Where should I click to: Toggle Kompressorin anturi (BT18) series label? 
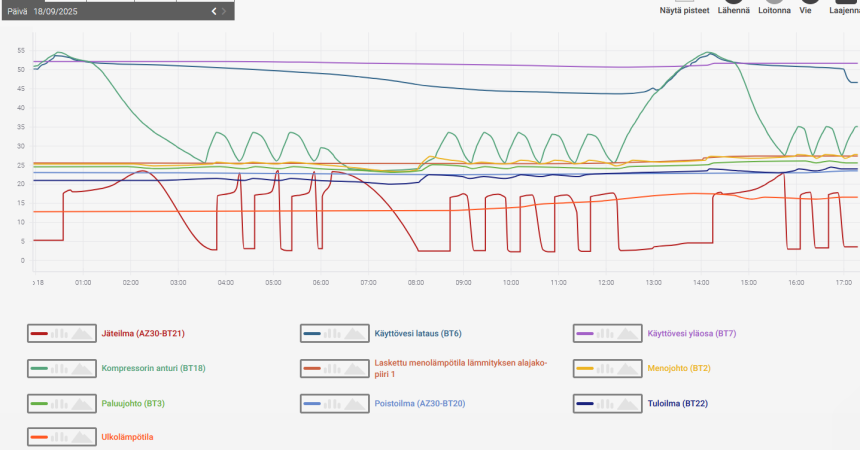click(x=153, y=368)
